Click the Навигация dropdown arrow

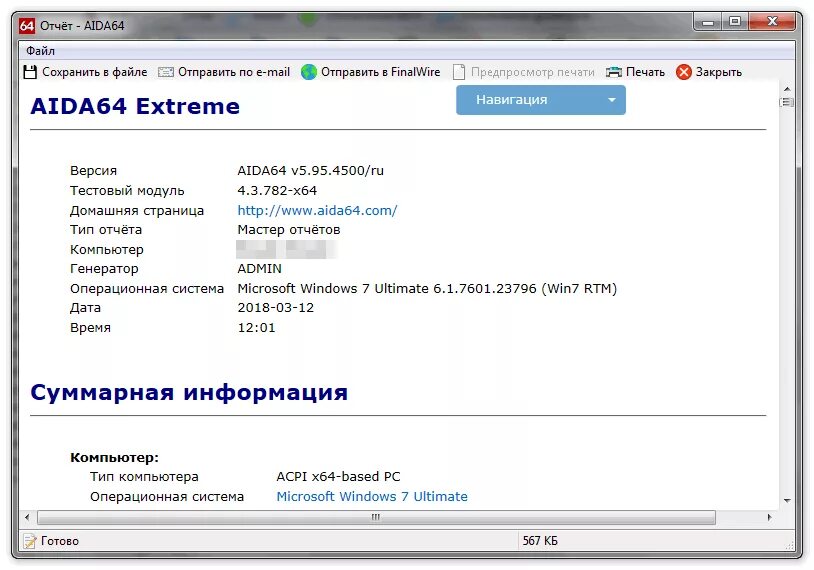click(x=612, y=100)
